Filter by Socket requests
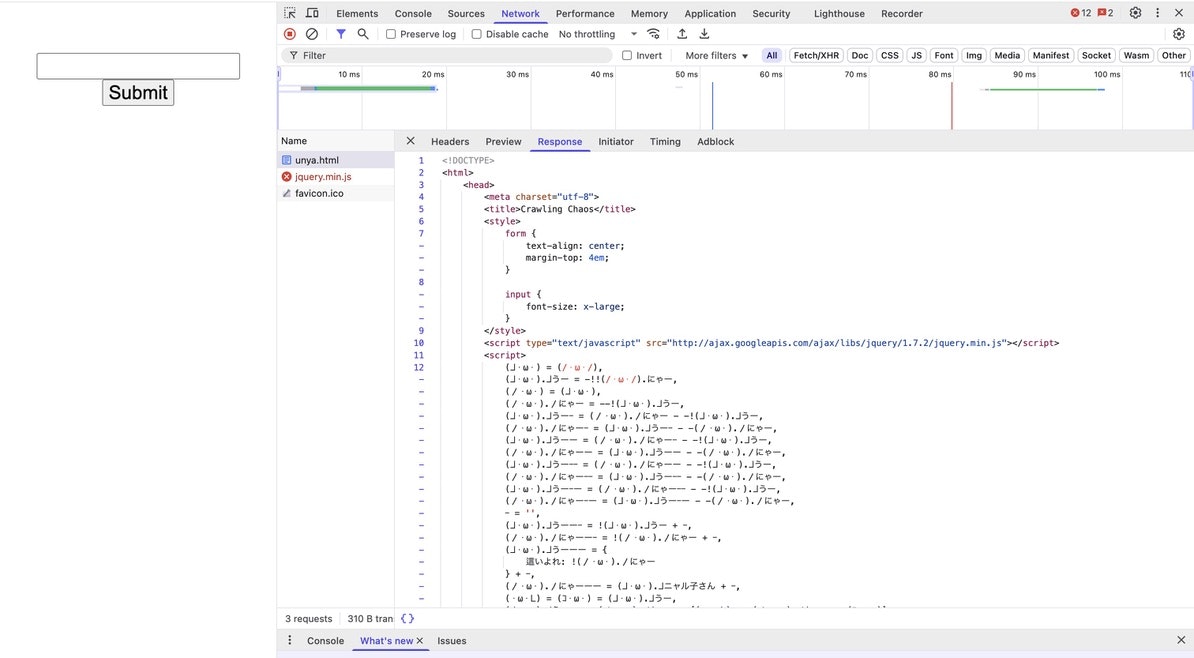 pyautogui.click(x=1097, y=56)
